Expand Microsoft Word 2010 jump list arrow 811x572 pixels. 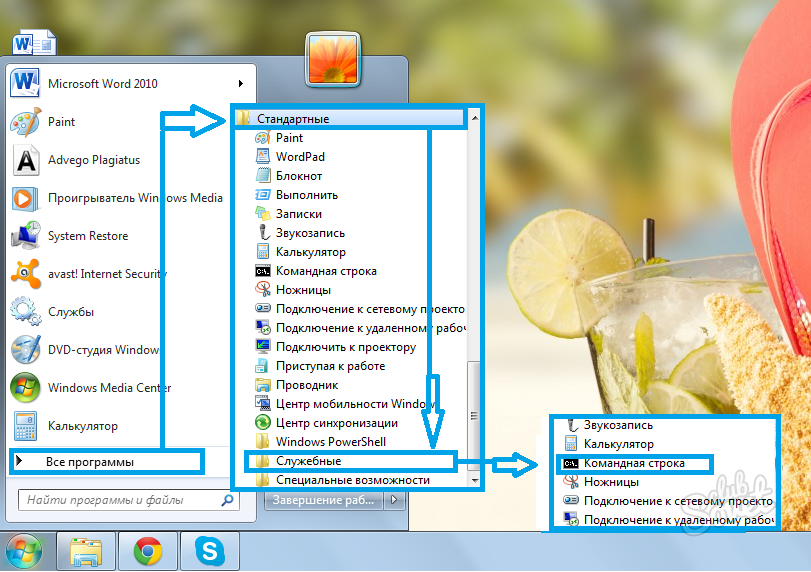point(240,84)
